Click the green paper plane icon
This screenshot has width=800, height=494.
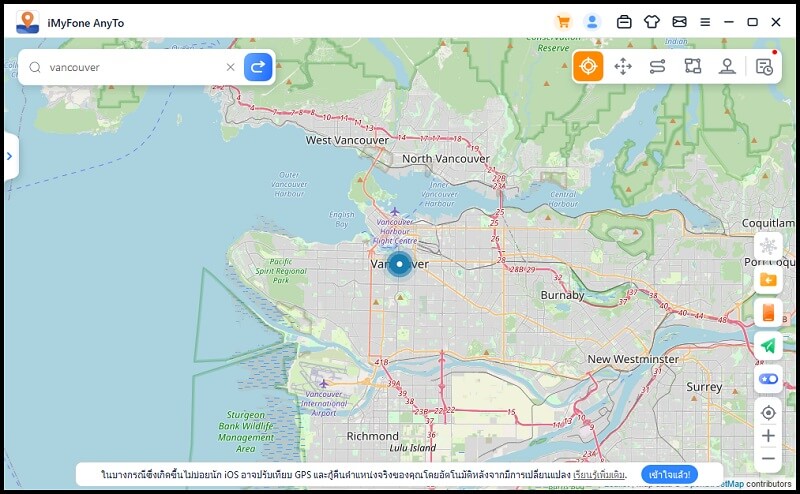coord(768,345)
